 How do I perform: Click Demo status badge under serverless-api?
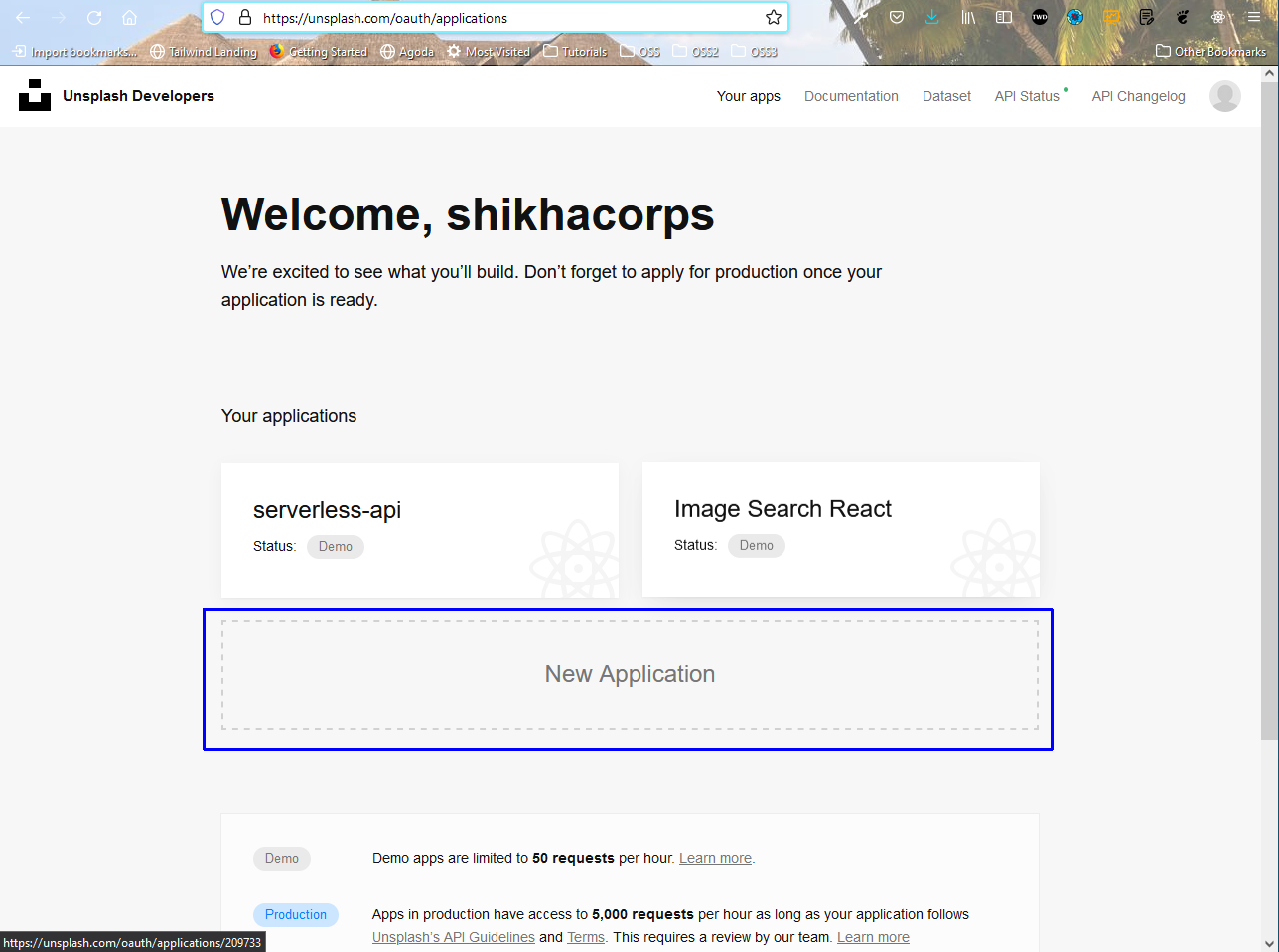336,547
